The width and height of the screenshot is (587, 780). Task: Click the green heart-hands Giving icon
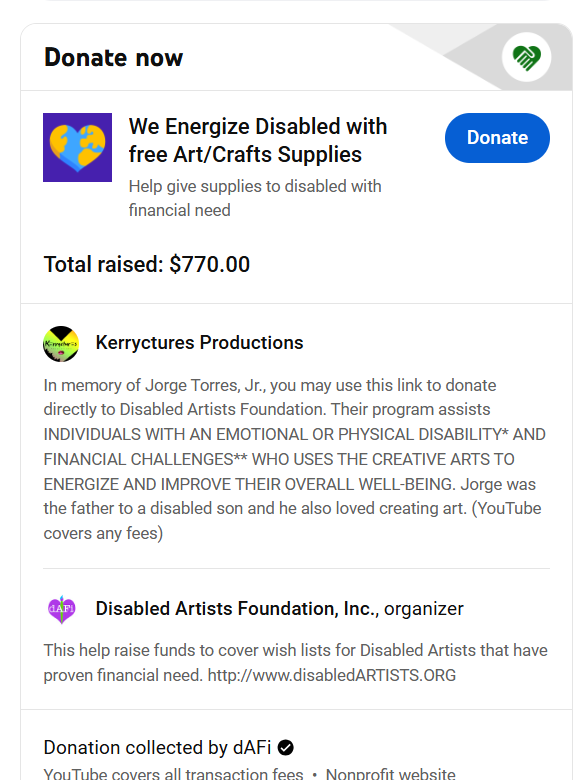(526, 58)
